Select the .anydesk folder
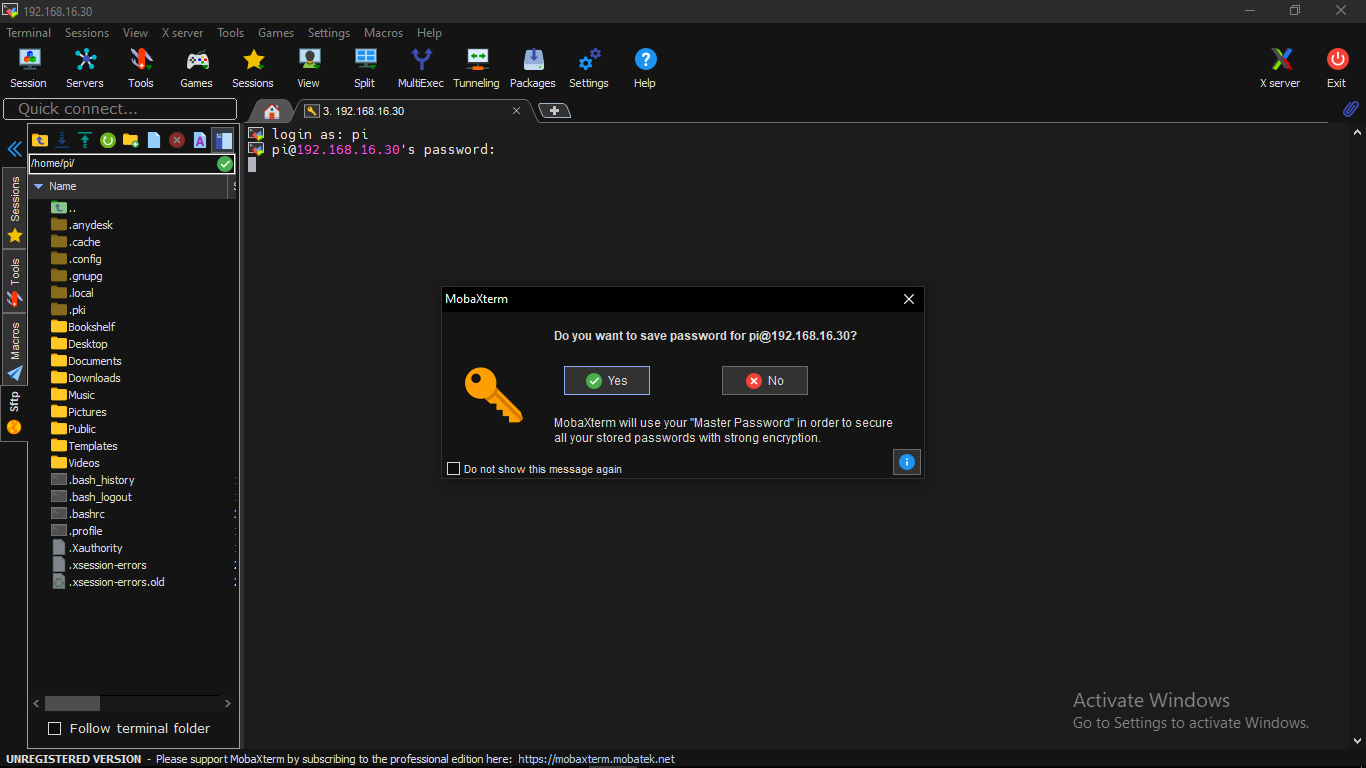1366x768 pixels. click(x=82, y=225)
